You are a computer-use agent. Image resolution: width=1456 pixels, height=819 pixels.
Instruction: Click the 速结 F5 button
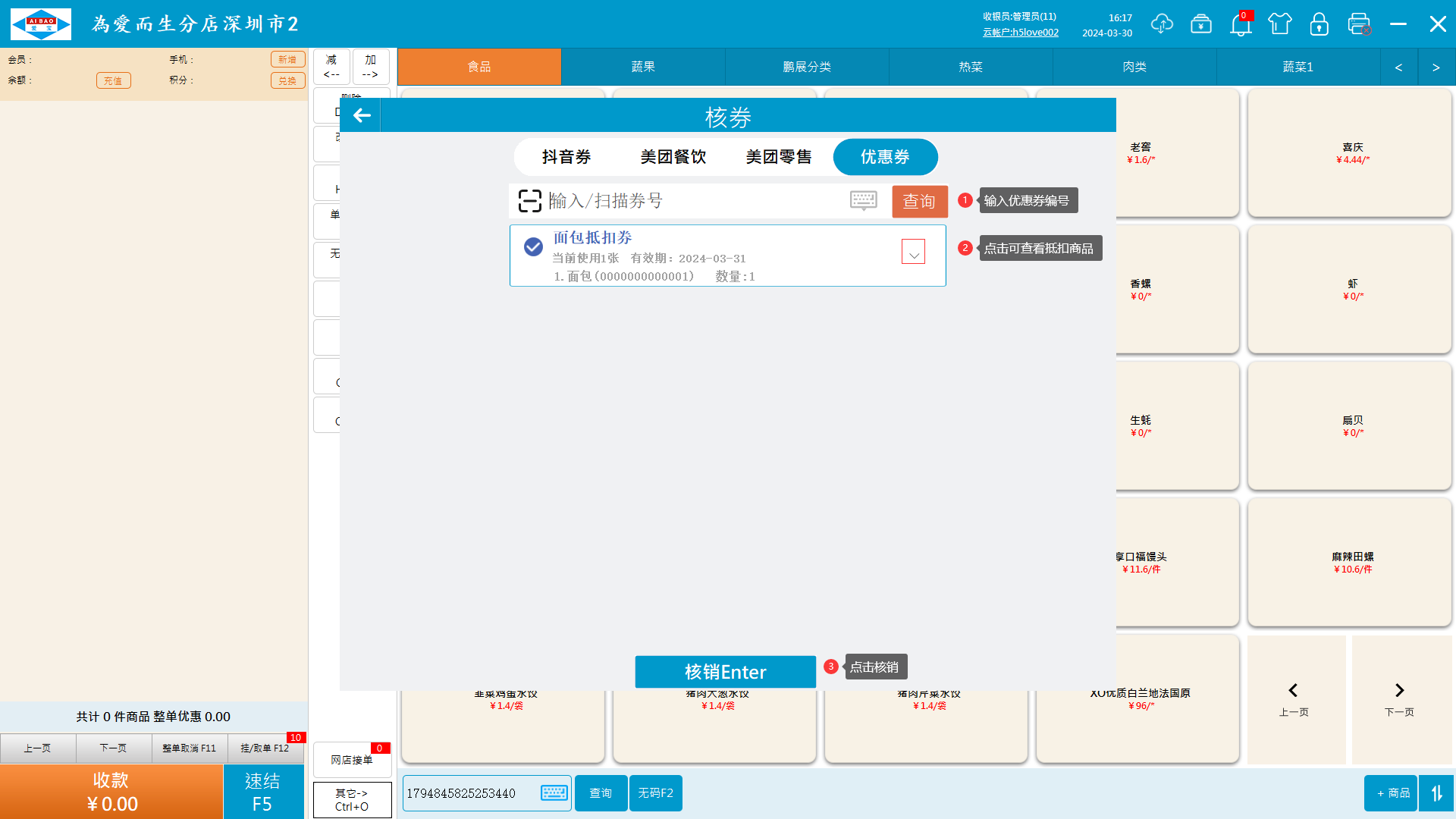pyautogui.click(x=263, y=792)
